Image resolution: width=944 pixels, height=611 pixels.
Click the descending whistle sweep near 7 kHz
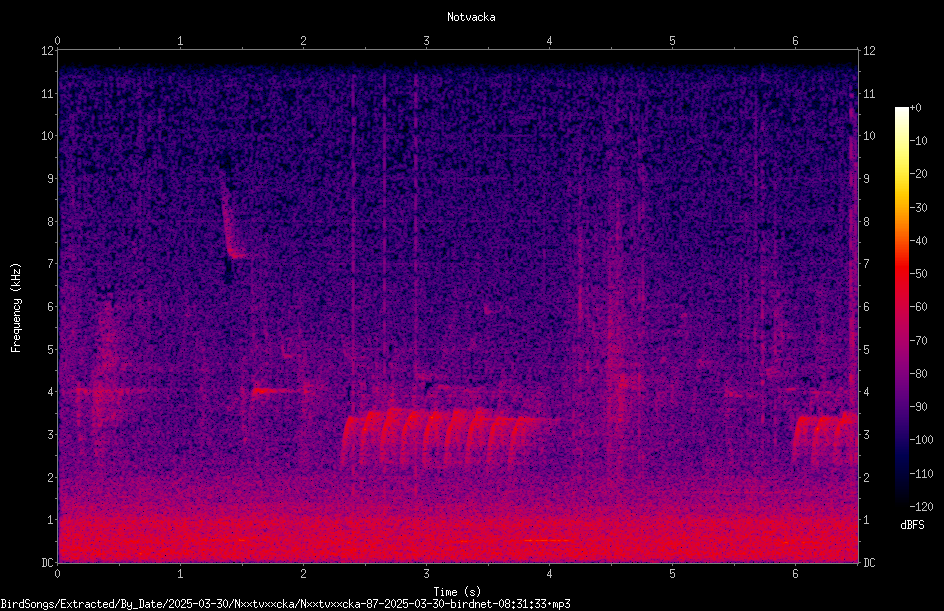[x=231, y=217]
